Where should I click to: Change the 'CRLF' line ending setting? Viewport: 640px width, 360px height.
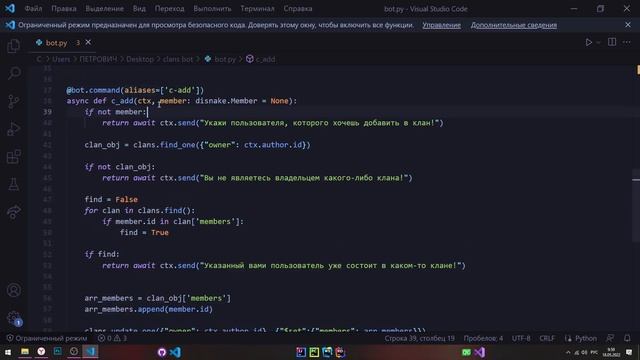[x=547, y=338]
